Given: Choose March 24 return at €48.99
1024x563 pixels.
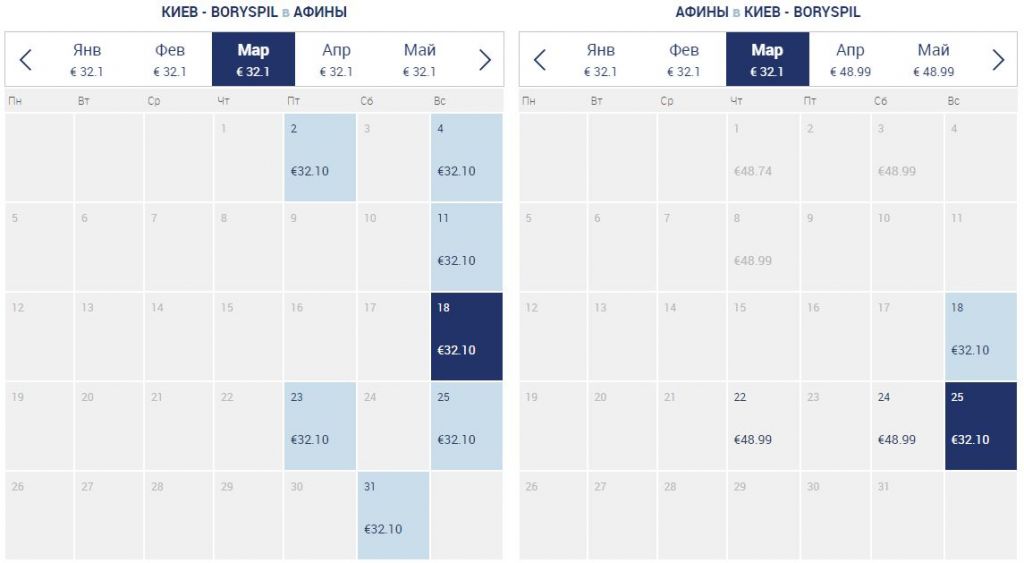Looking at the screenshot, I should pos(906,426).
